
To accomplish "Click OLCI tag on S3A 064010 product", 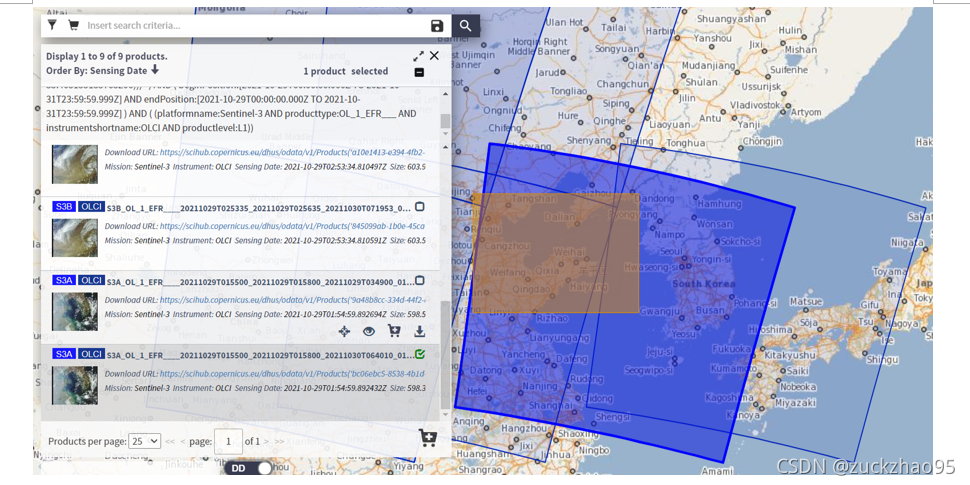I will 92,354.
